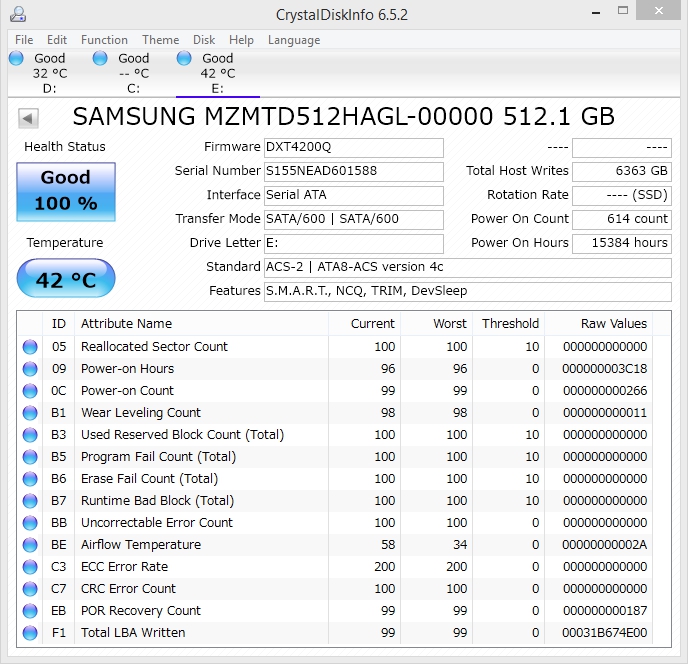Click the Power On Count value 614 count

pyautogui.click(x=622, y=219)
